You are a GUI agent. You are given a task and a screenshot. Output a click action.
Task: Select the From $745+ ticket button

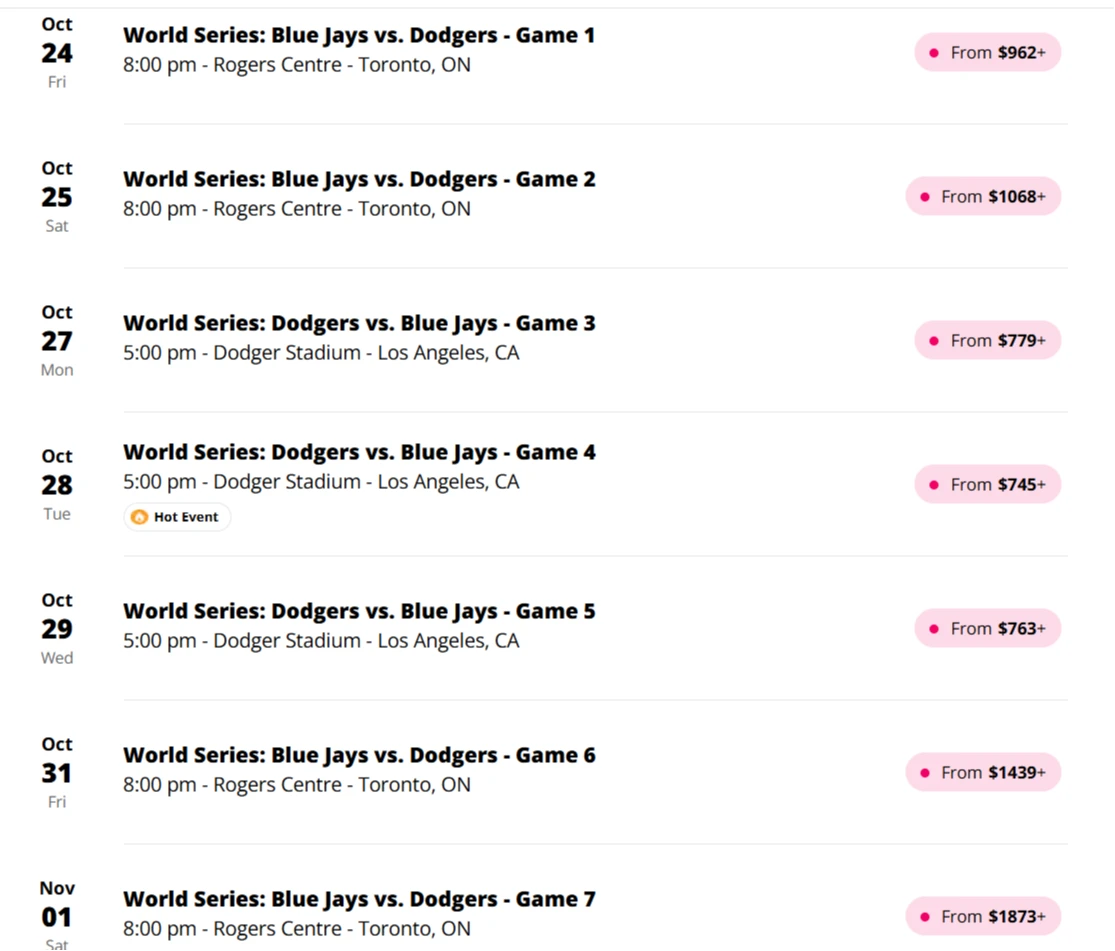point(987,485)
